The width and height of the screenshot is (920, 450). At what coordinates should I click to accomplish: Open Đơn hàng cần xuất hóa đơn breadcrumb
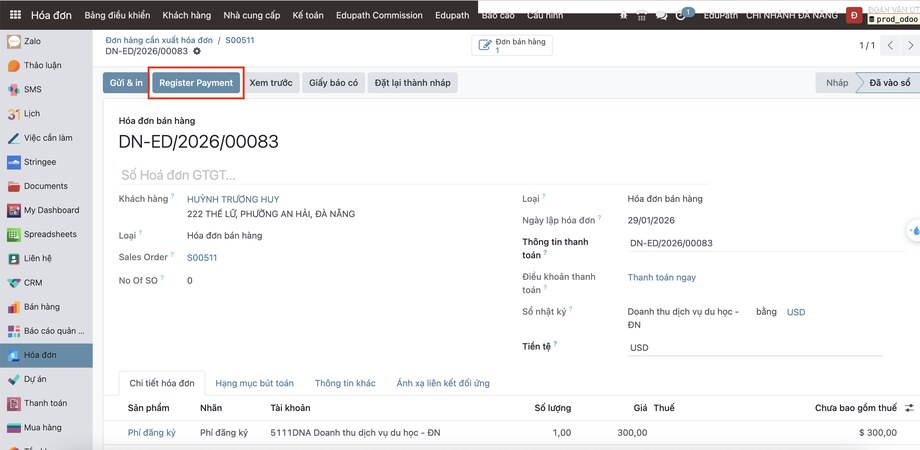[159, 40]
